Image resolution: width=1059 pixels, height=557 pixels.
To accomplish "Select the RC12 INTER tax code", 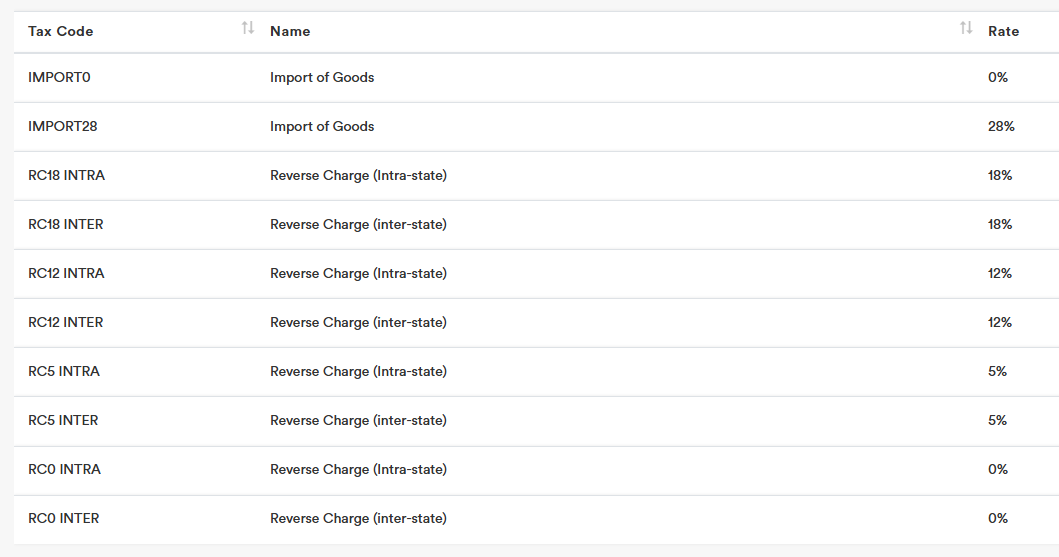I will [66, 322].
